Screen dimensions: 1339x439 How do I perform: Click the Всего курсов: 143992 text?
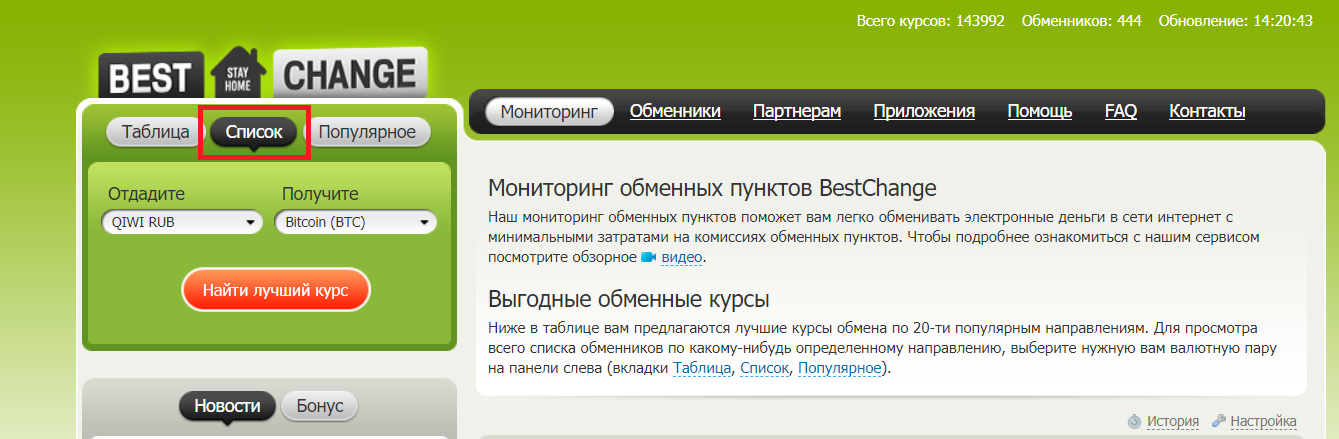click(930, 20)
